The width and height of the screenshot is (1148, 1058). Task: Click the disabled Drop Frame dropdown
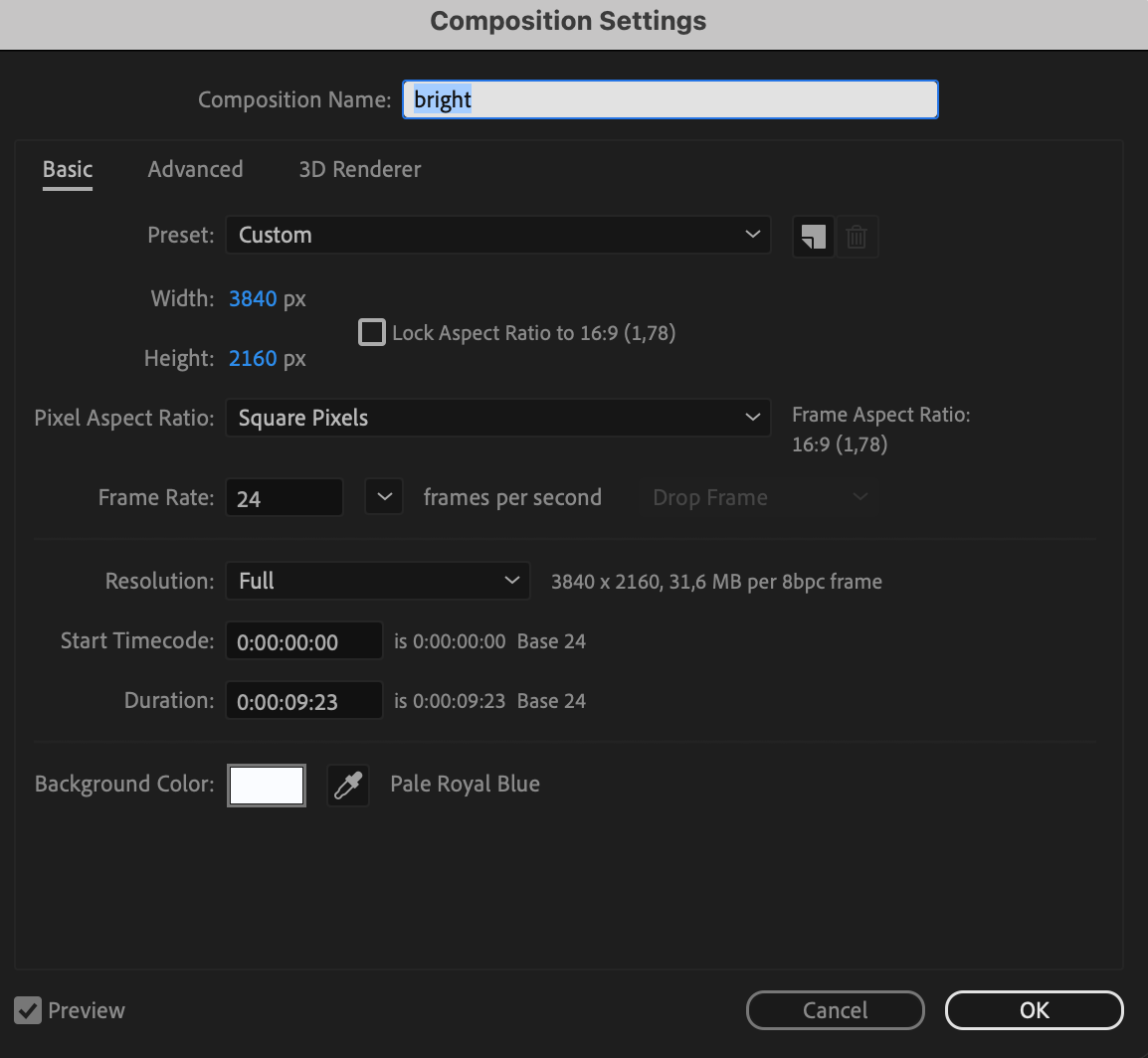click(x=758, y=497)
